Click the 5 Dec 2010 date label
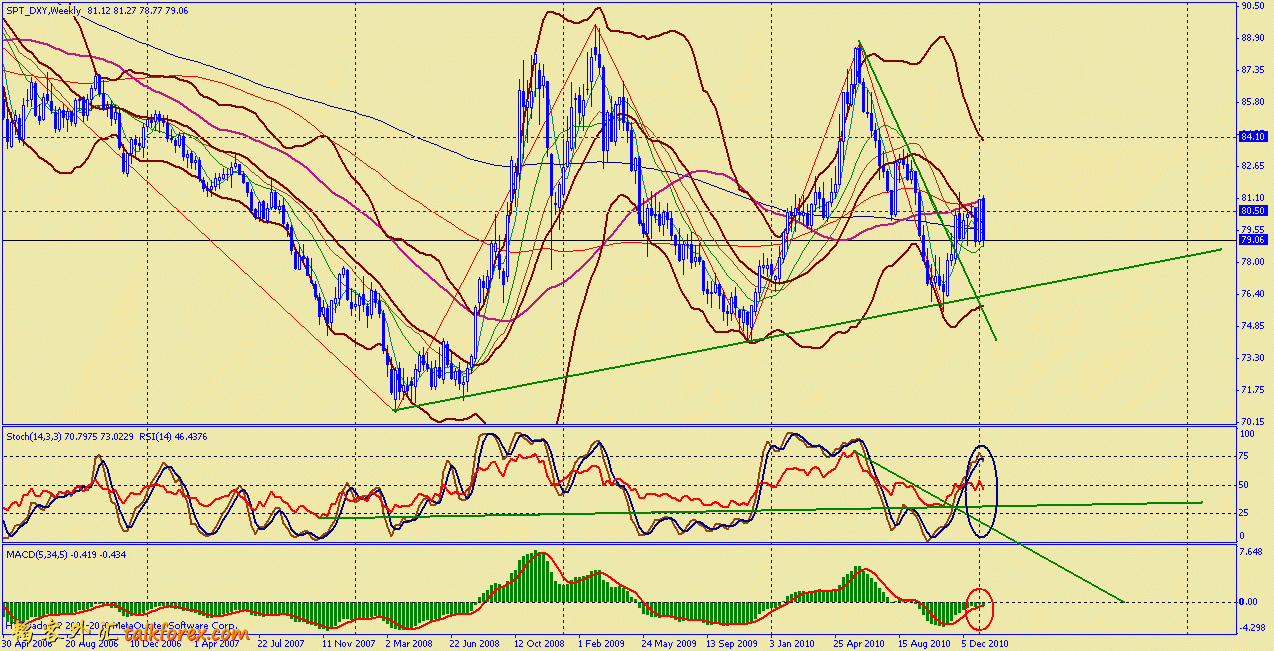The image size is (1274, 651). click(x=986, y=645)
